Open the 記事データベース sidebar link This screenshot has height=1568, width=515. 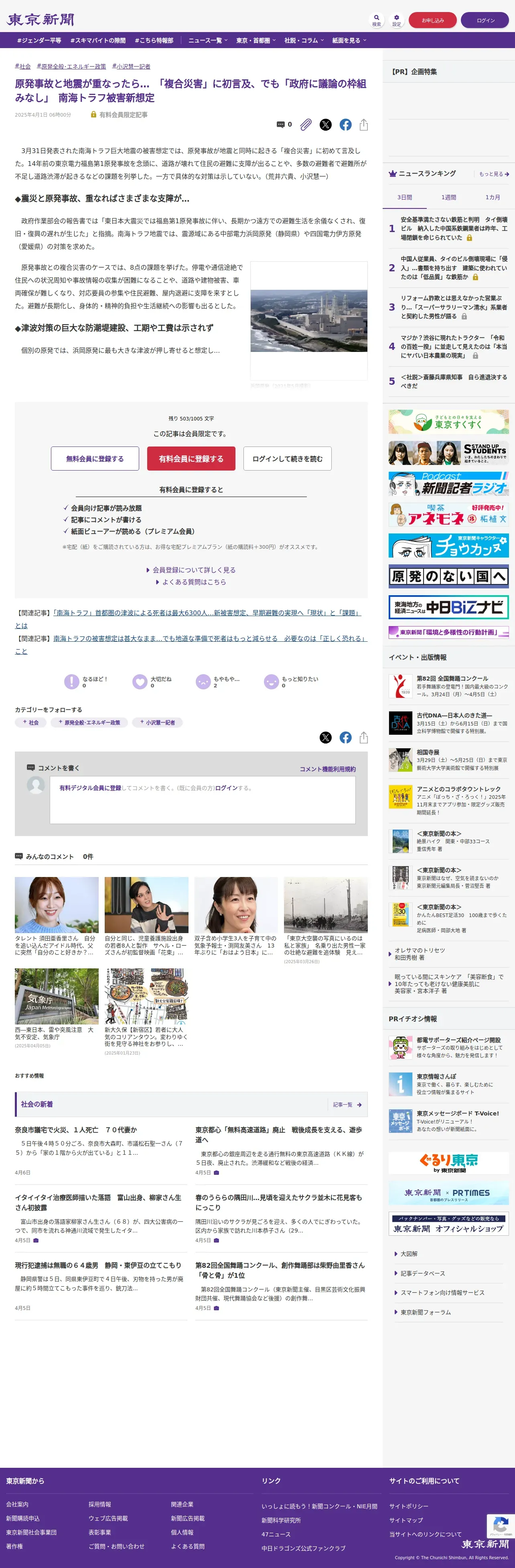pos(422,1273)
